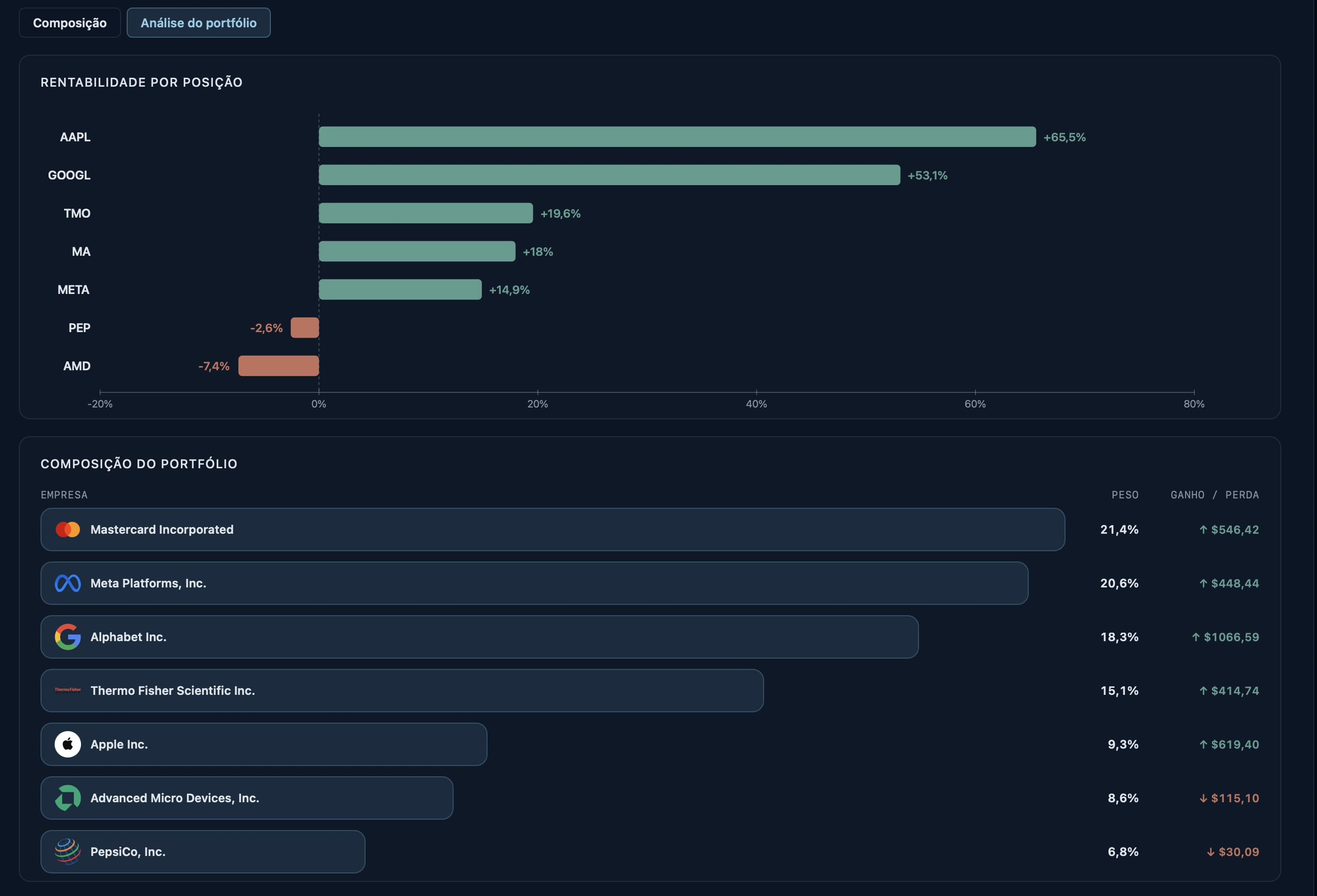This screenshot has width=1317, height=896.
Task: Click the 21,4% weight value
Action: tap(1119, 529)
